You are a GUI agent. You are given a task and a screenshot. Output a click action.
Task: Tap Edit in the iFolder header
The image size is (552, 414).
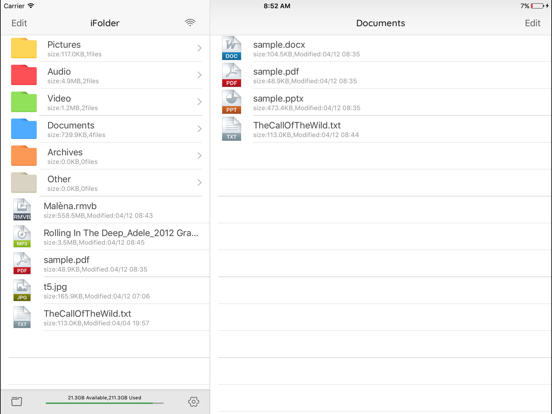(x=19, y=23)
